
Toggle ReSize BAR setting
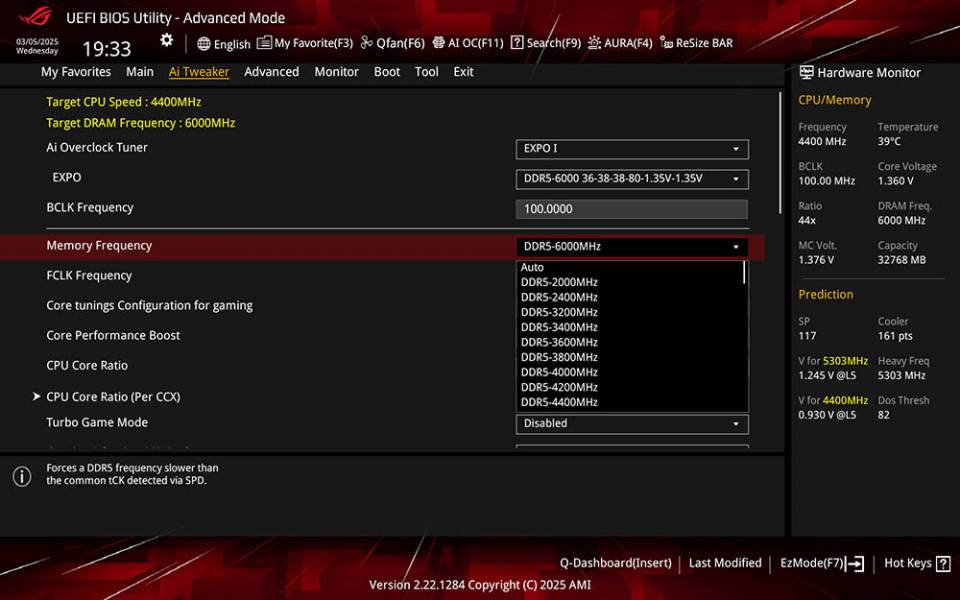[x=704, y=43]
